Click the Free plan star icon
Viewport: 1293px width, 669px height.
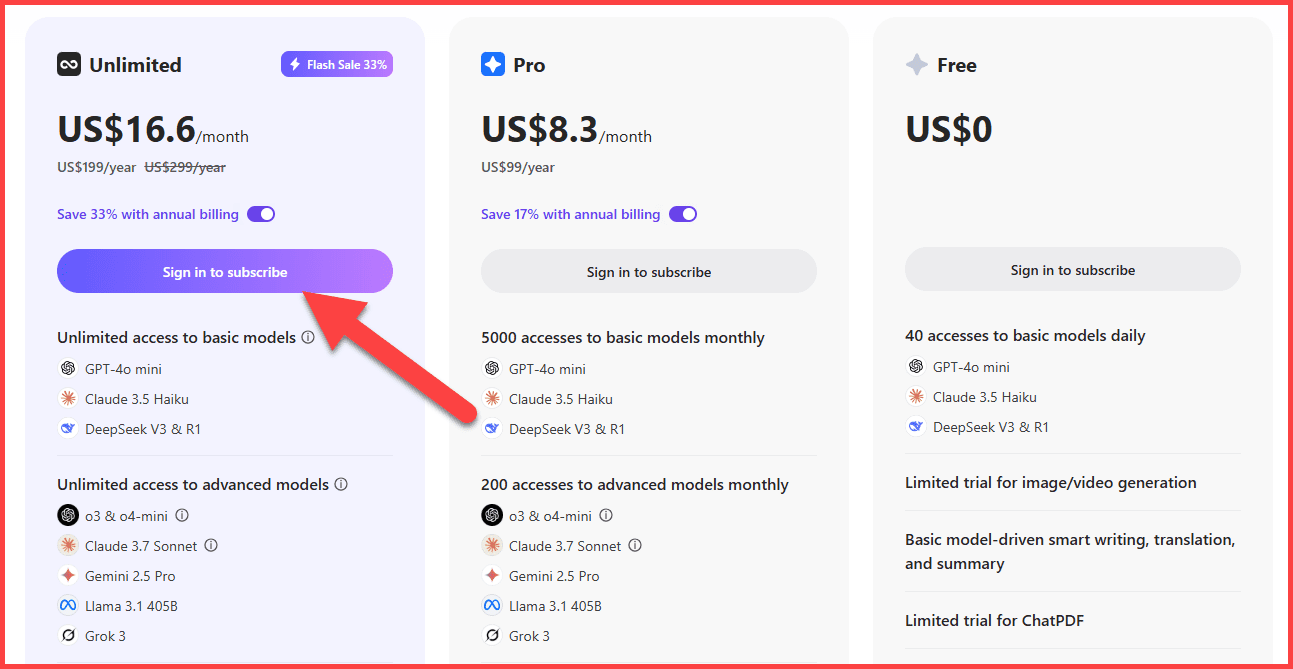click(916, 65)
